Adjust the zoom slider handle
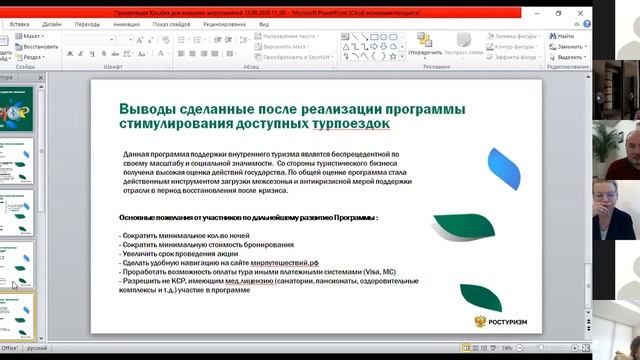This screenshot has height=360, width=640. tap(541, 348)
